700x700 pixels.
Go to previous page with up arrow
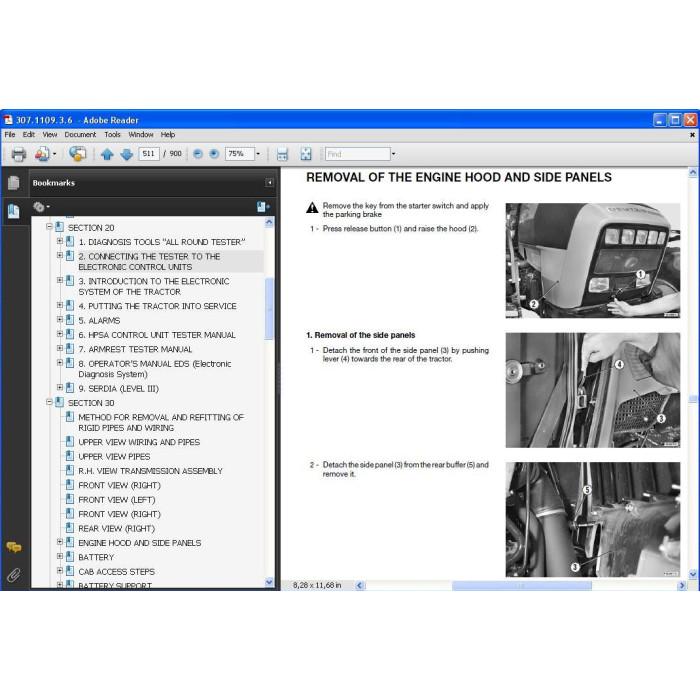pyautogui.click(x=107, y=154)
